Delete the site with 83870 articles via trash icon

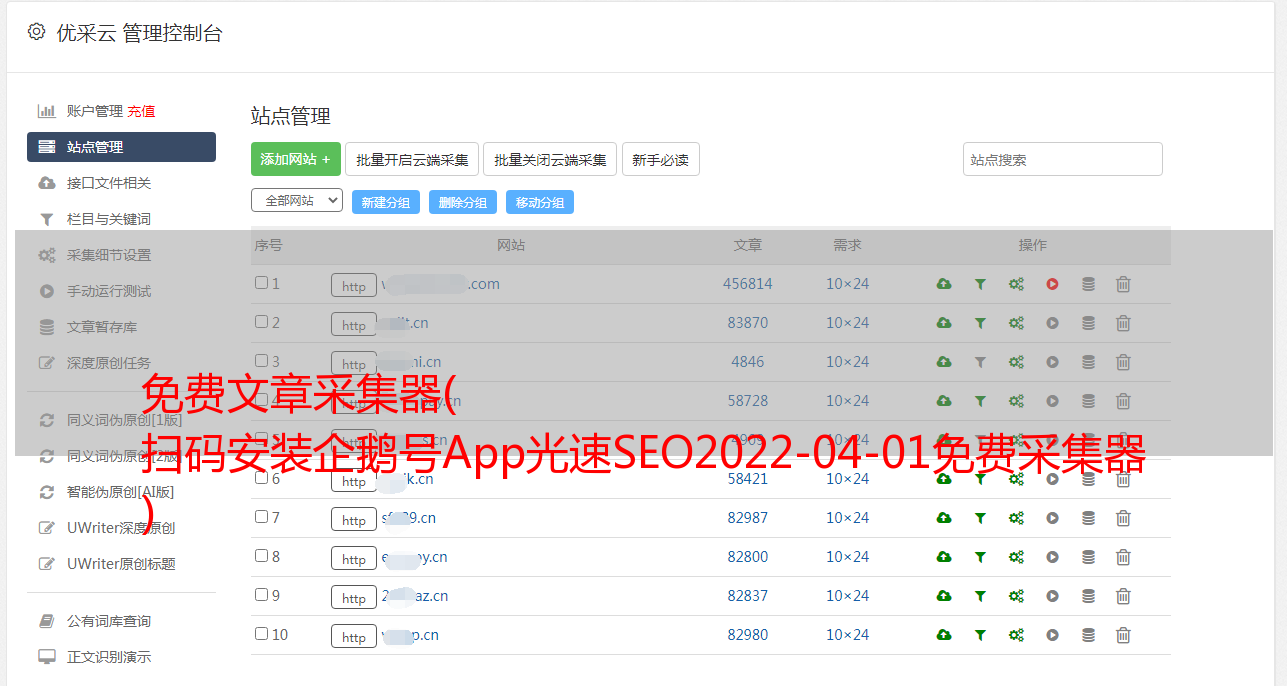(x=1123, y=323)
